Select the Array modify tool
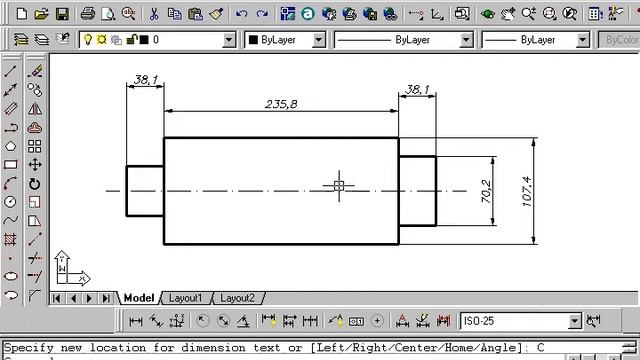640x360 pixels. [35, 146]
